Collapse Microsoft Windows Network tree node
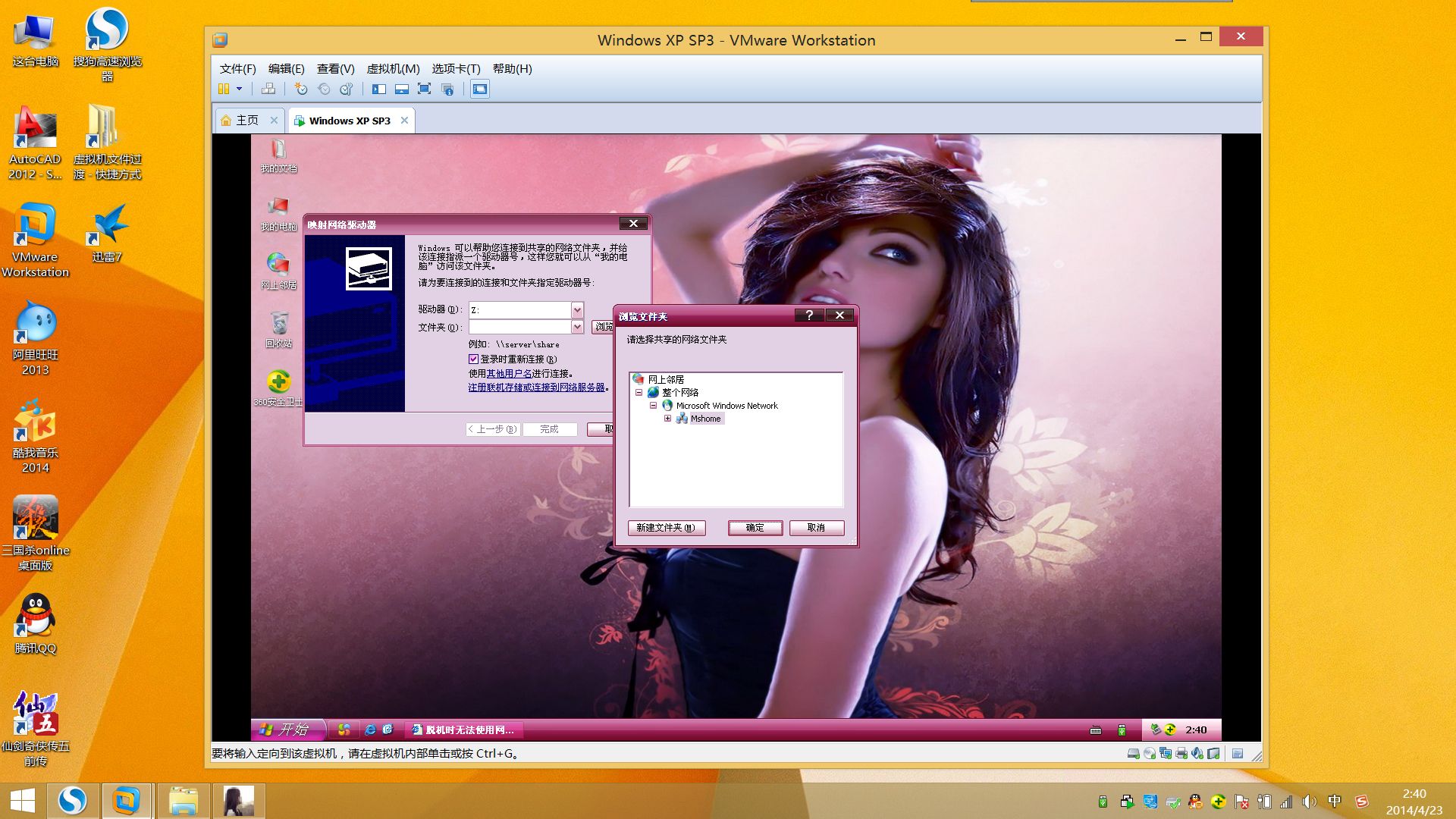 [x=653, y=406]
